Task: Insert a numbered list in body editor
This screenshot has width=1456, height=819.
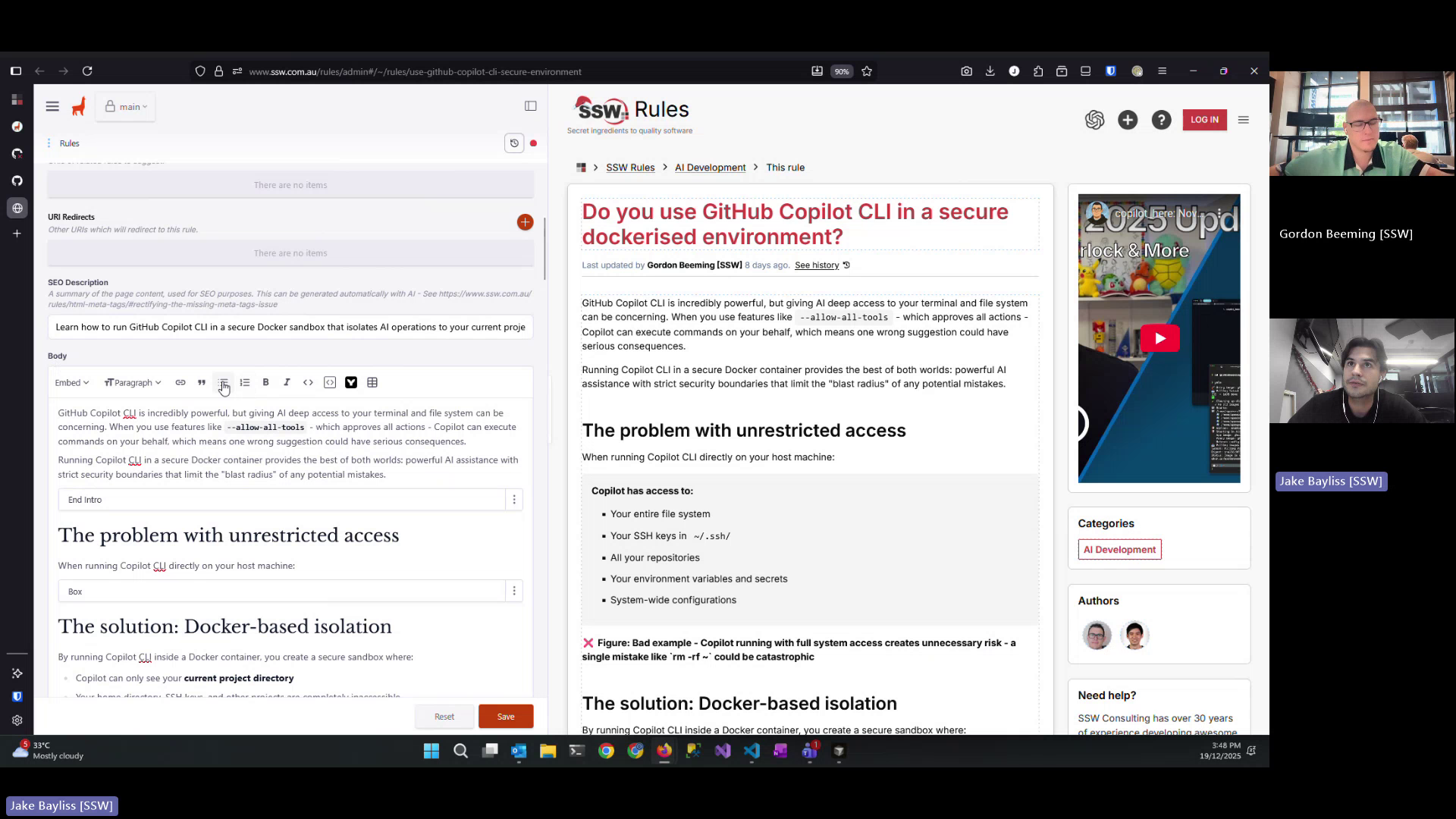Action: [244, 383]
